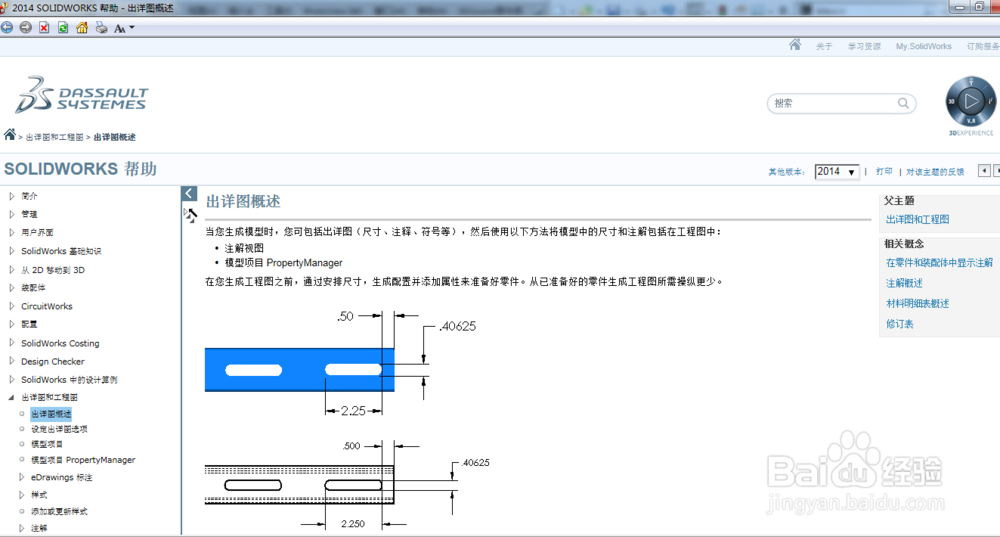This screenshot has height=537, width=1000.
Task: Open the 2014 version dropdown
Action: pyautogui.click(x=836, y=172)
